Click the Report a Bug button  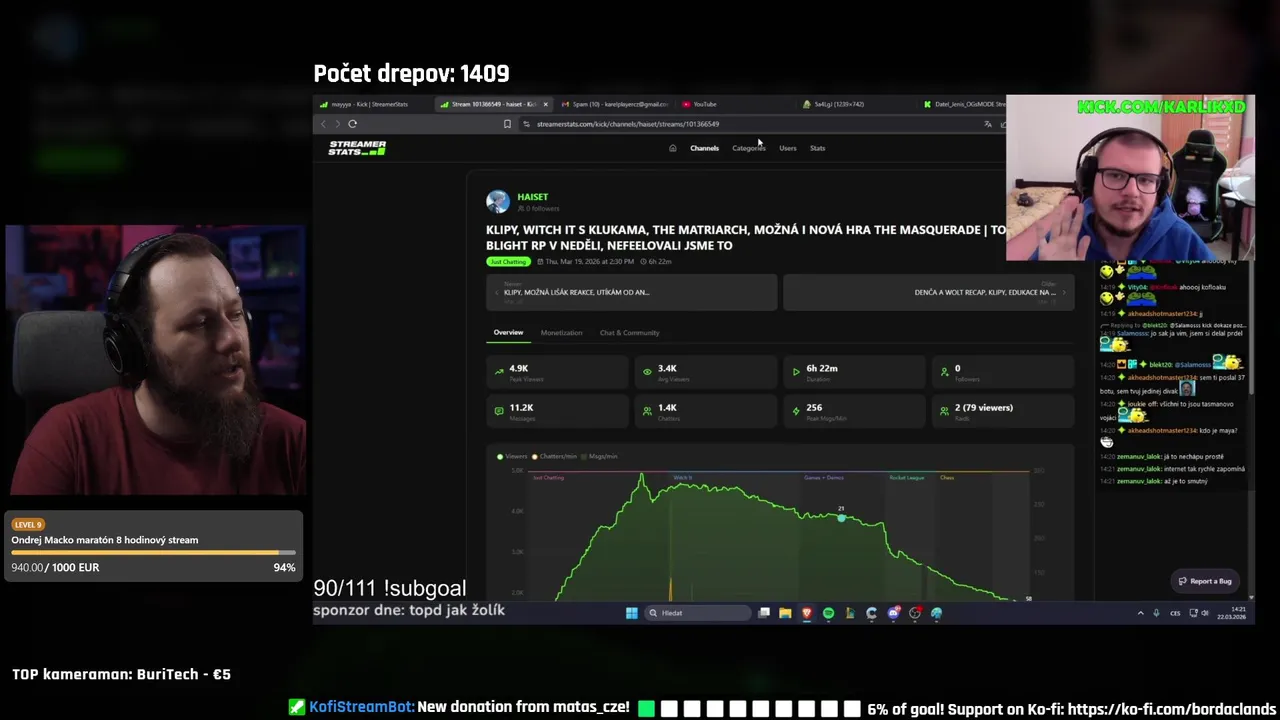coord(1205,581)
